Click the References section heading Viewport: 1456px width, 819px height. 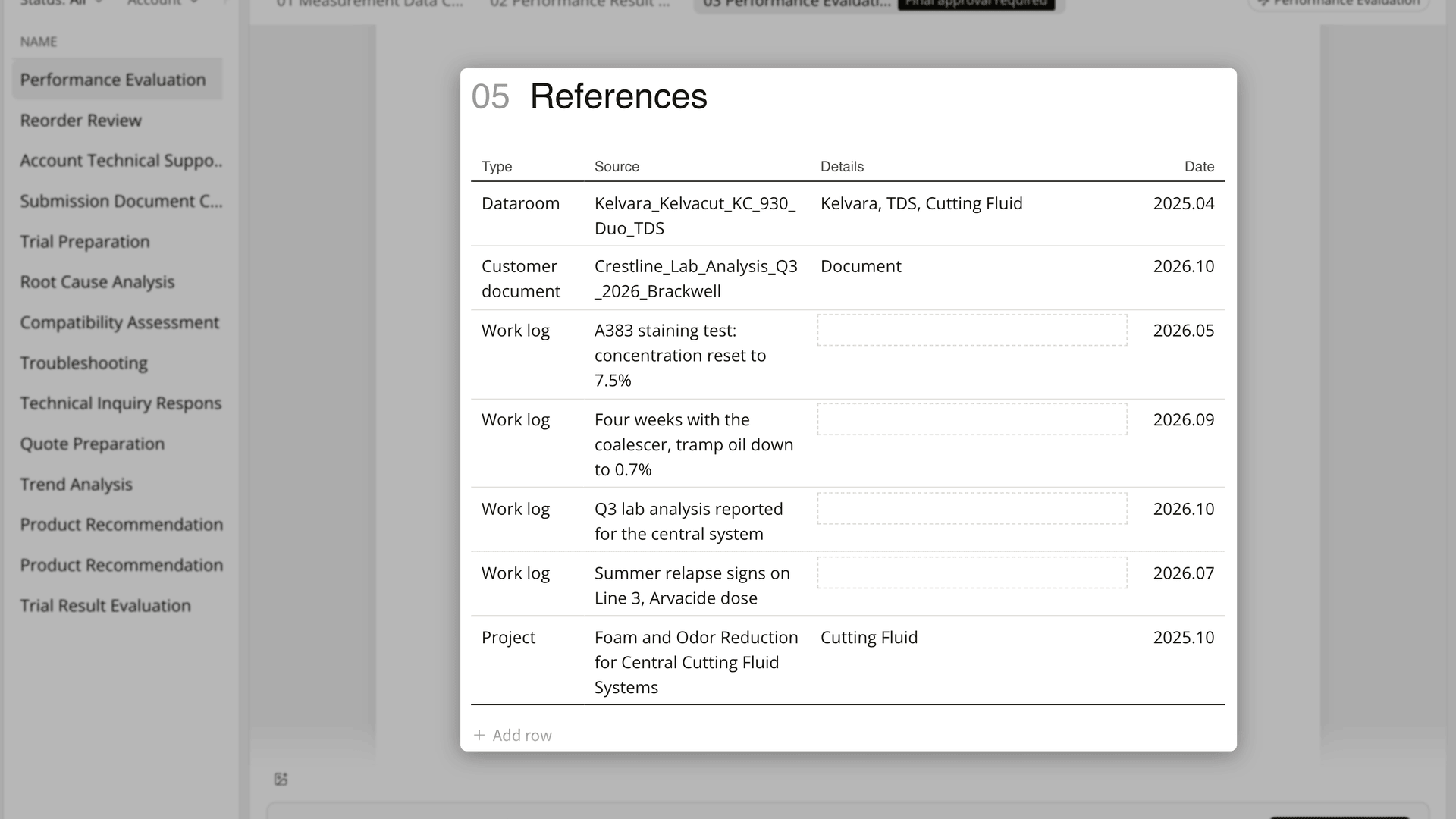pyautogui.click(x=618, y=96)
